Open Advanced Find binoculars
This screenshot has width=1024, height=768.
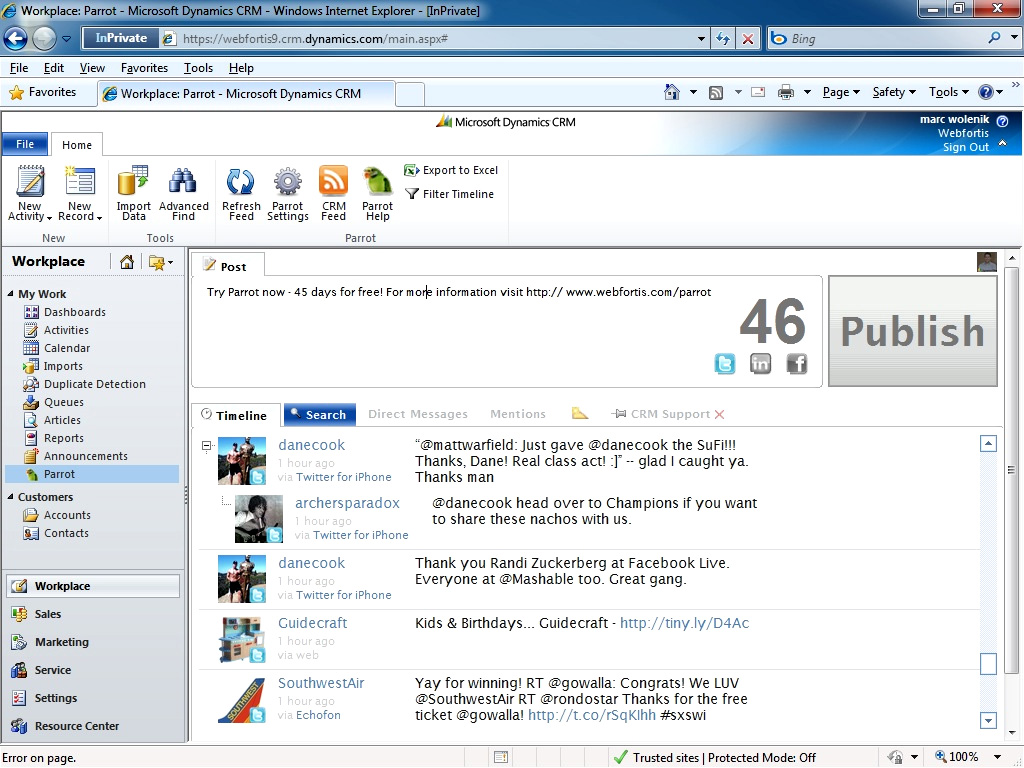(x=184, y=193)
